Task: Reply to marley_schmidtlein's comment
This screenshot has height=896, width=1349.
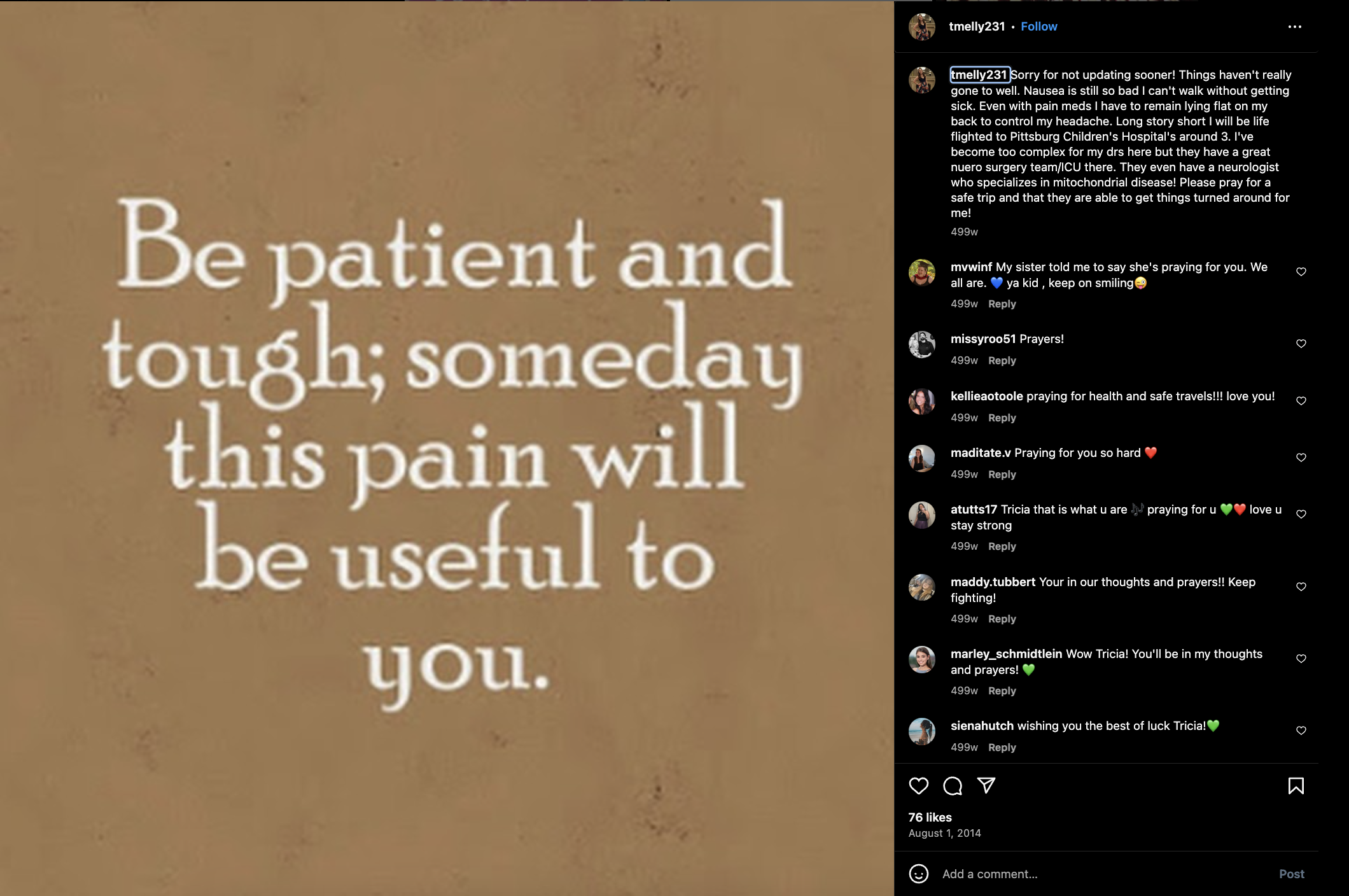Action: tap(1002, 690)
